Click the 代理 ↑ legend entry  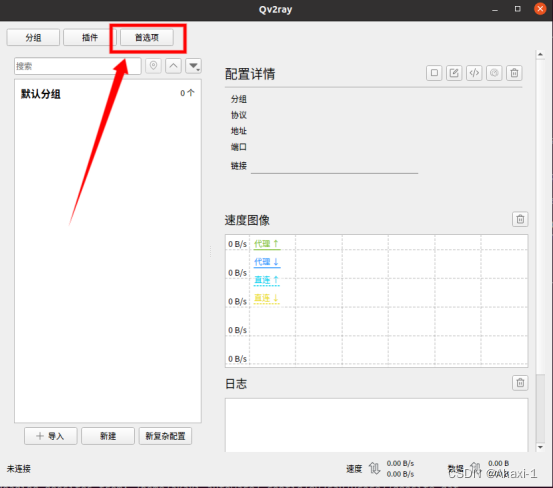[x=267, y=244]
